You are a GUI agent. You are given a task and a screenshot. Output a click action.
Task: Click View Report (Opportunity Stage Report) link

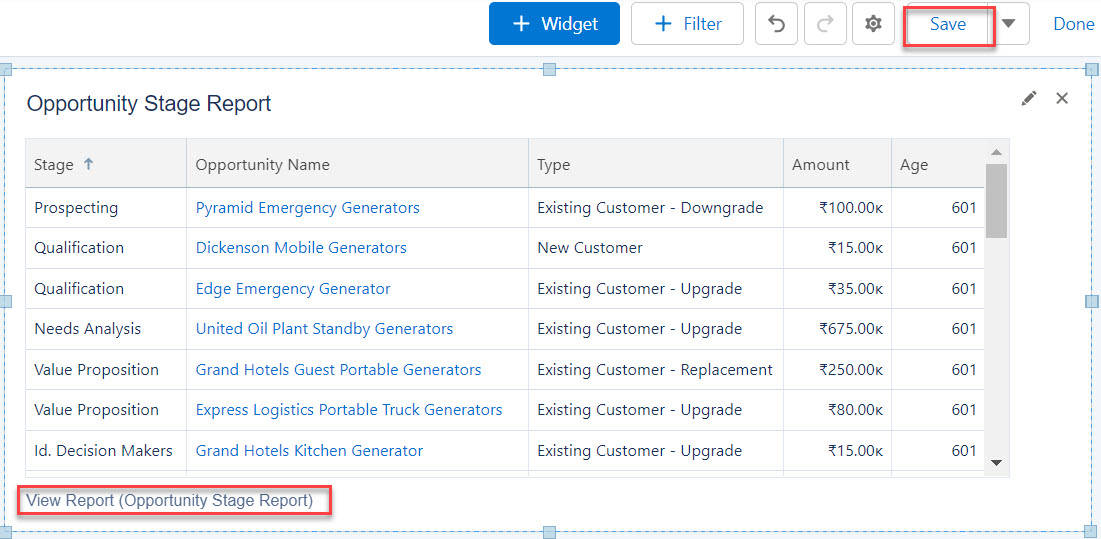(x=169, y=500)
